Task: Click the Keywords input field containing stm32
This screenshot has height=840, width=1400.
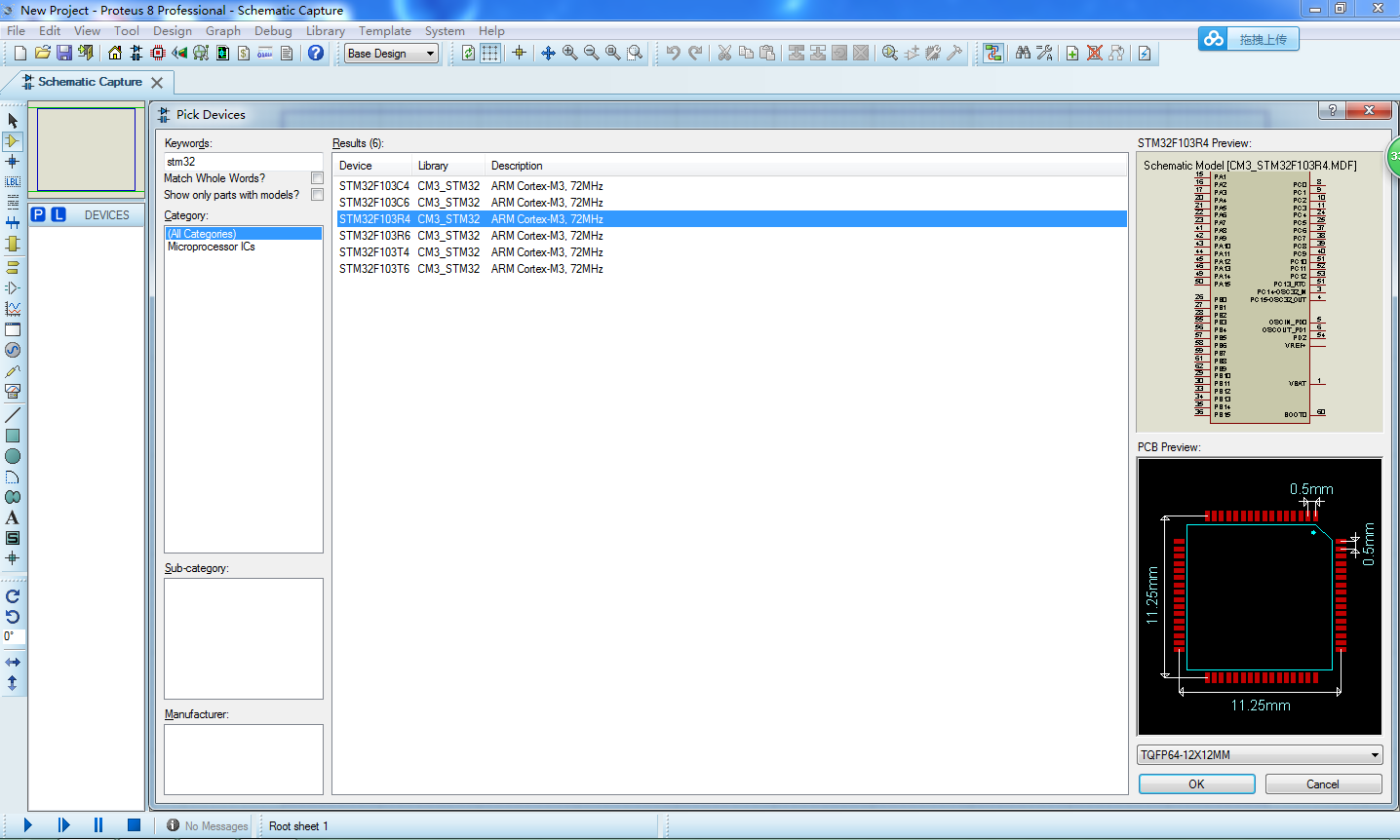Action: (243, 162)
